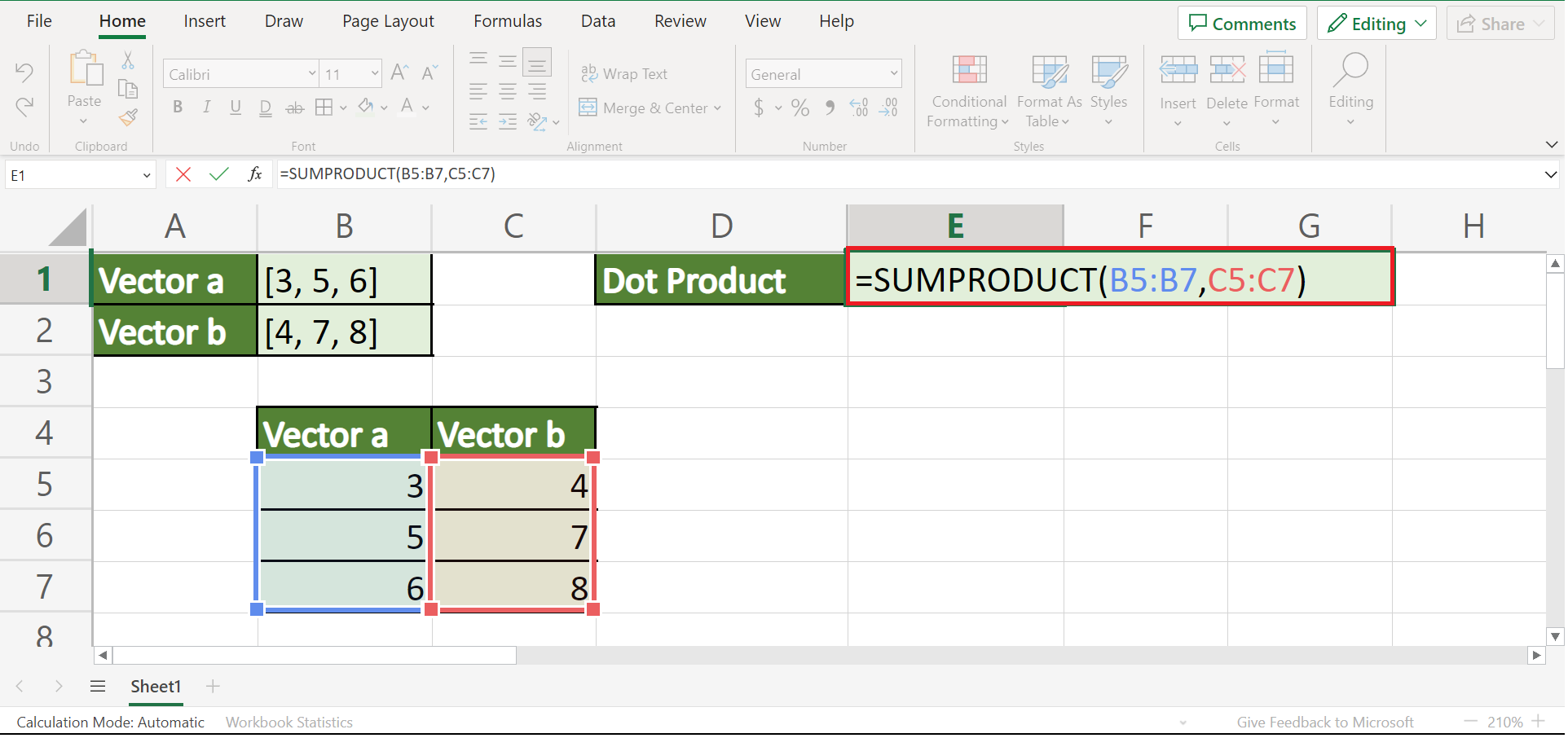Image resolution: width=1568 pixels, height=738 pixels.
Task: Toggle Wrap Text on
Action: (624, 74)
